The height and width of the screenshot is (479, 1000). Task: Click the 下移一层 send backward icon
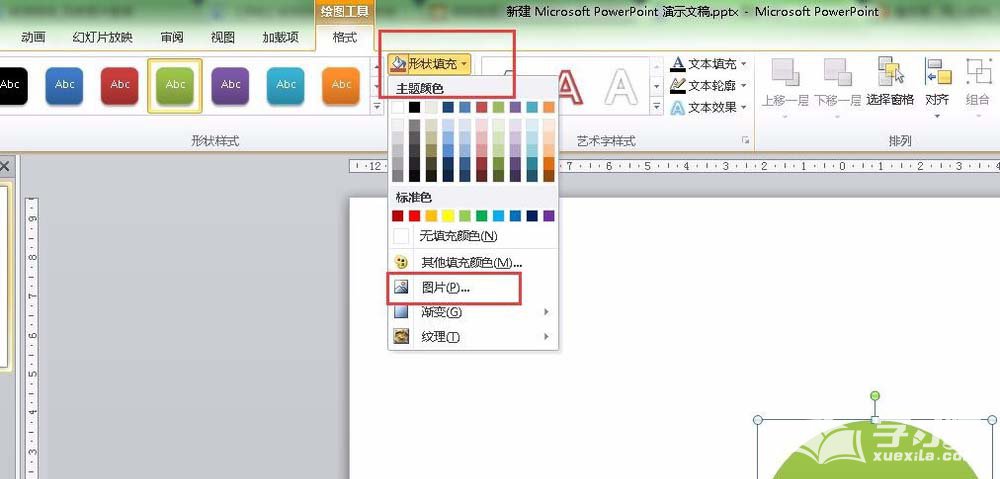837,75
